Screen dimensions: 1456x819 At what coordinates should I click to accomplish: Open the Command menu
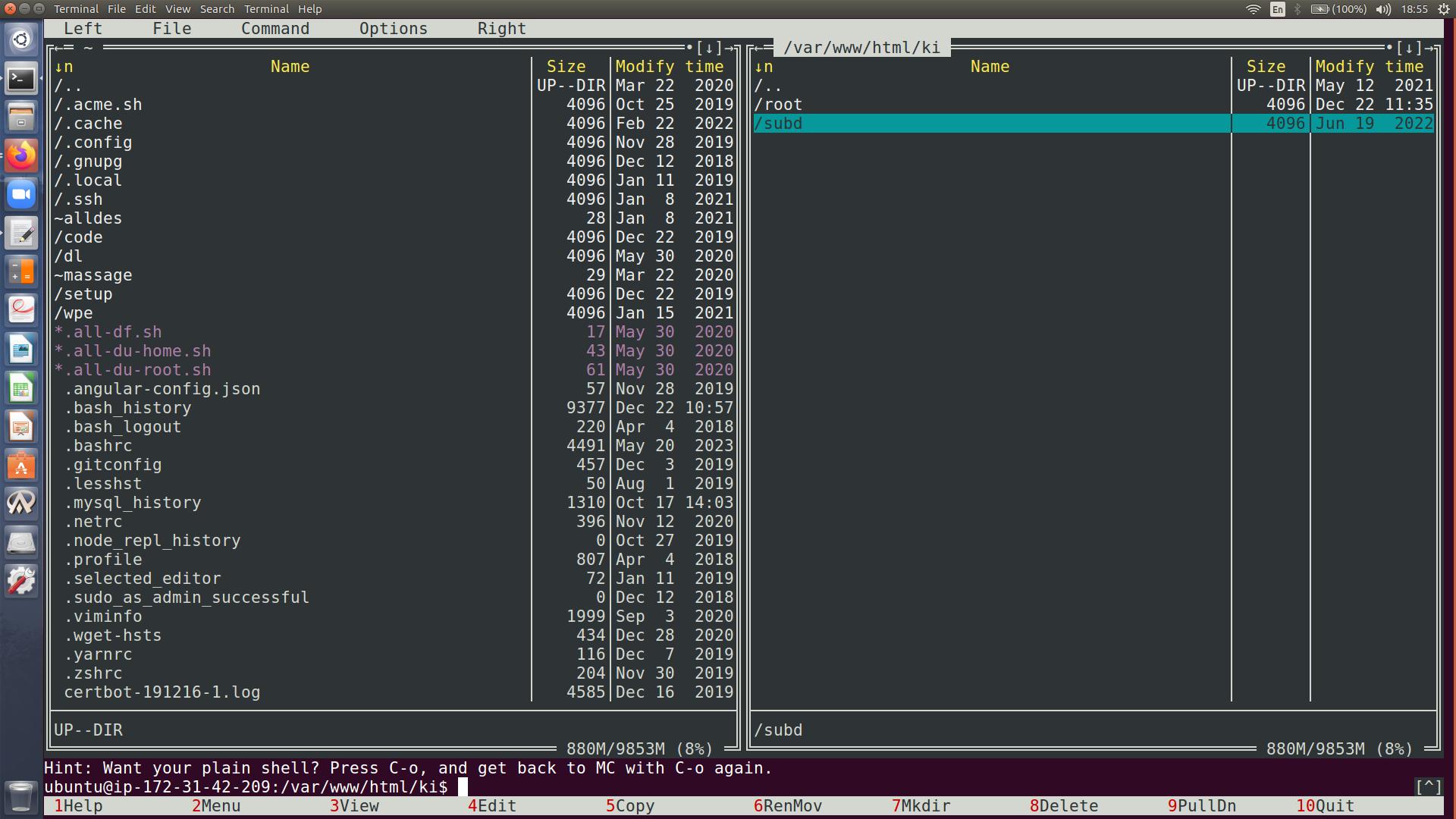(x=275, y=29)
